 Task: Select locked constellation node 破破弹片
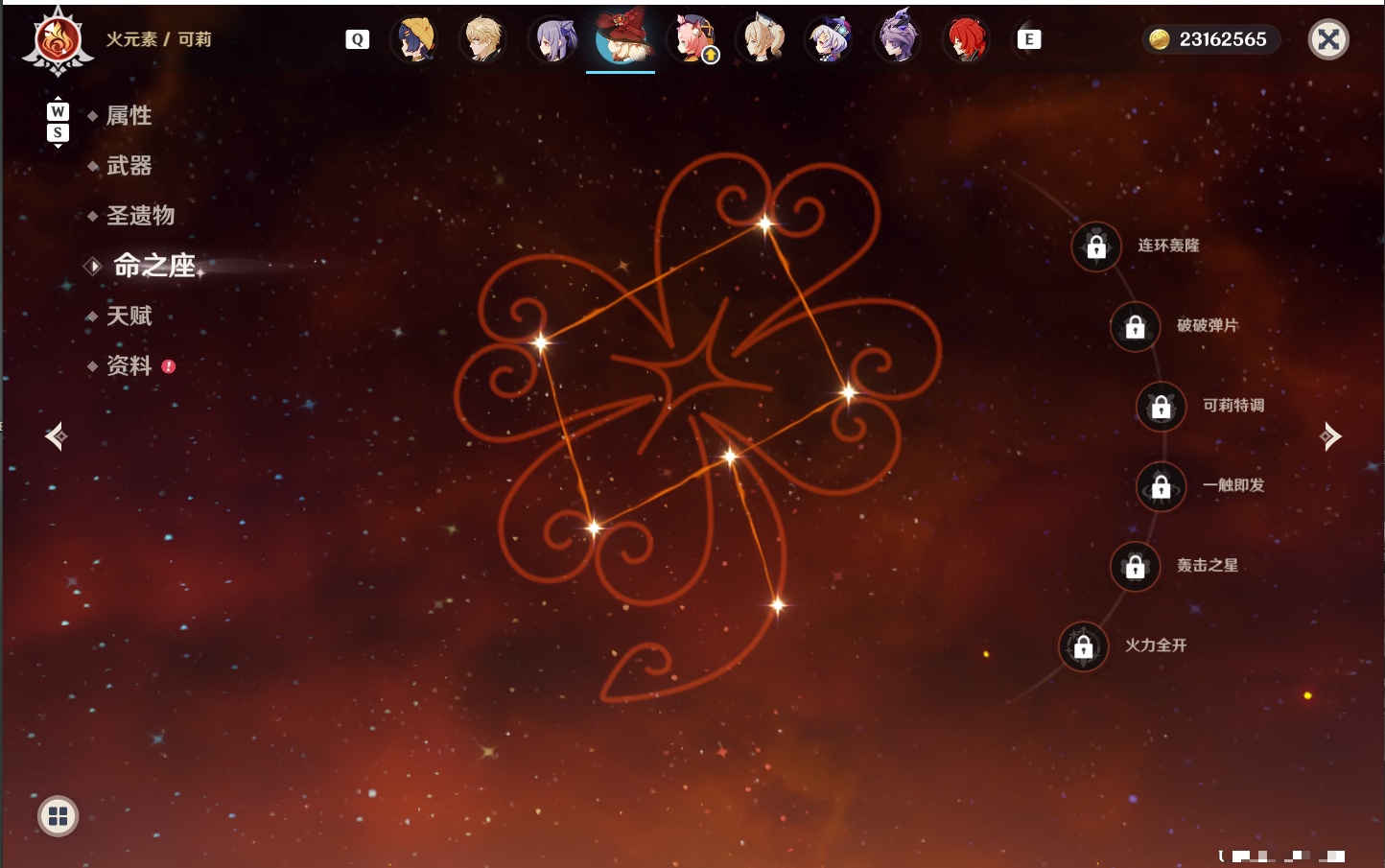tap(1135, 326)
